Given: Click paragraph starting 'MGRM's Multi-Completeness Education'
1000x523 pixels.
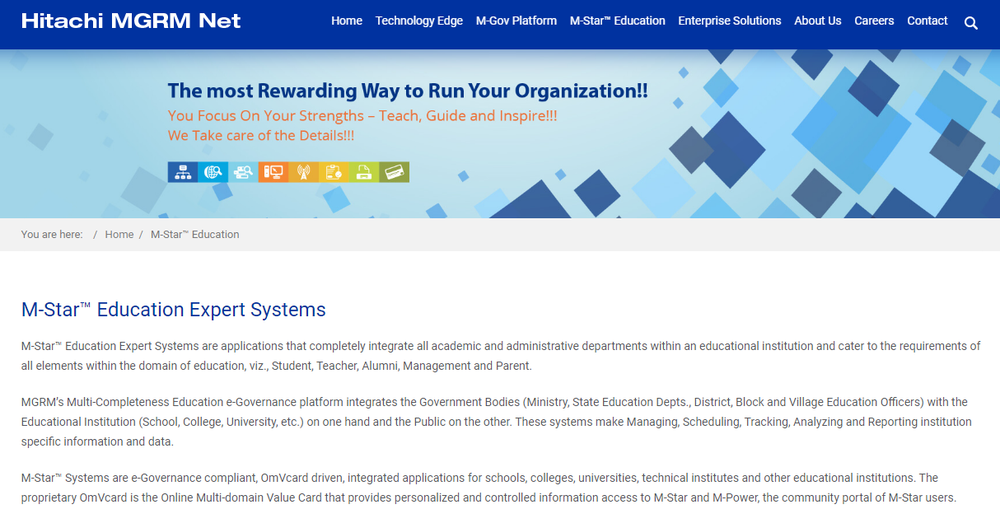Looking at the screenshot, I should (x=496, y=422).
